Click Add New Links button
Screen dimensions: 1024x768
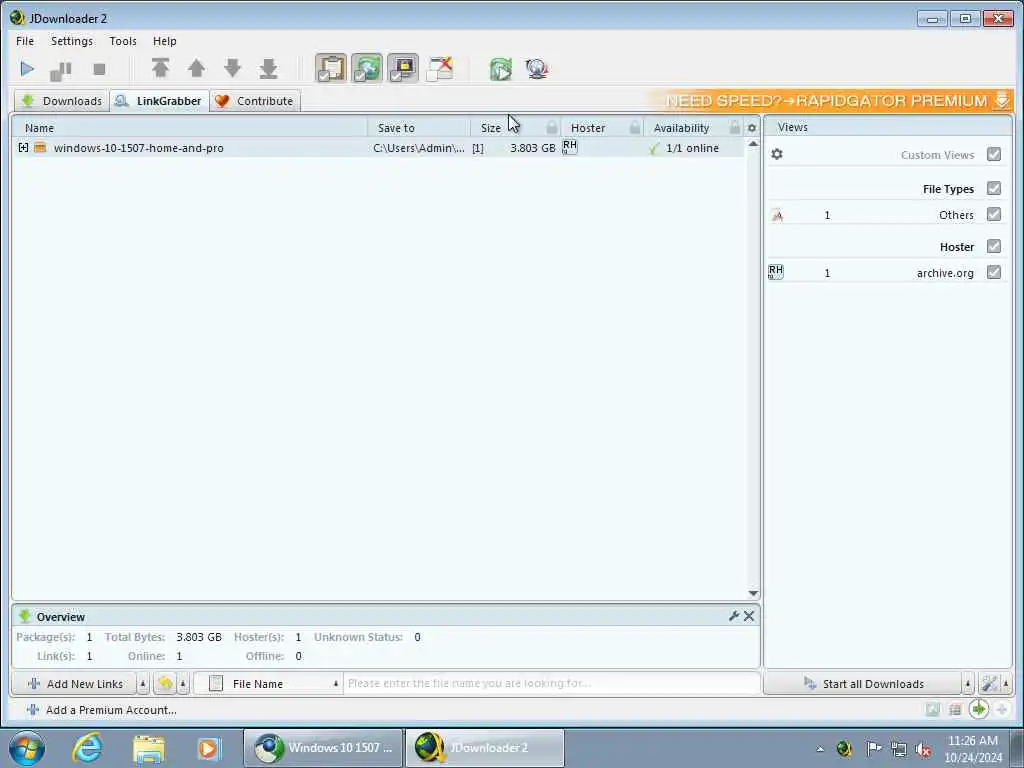tap(74, 684)
